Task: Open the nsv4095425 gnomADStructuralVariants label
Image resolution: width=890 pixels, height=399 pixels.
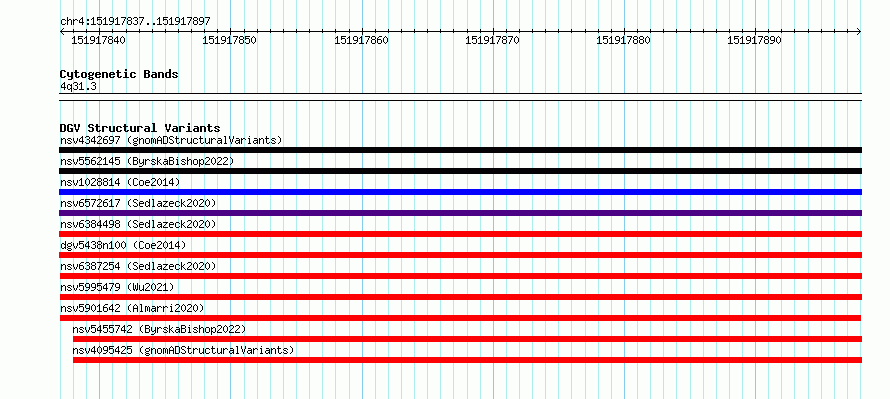Action: click(183, 350)
